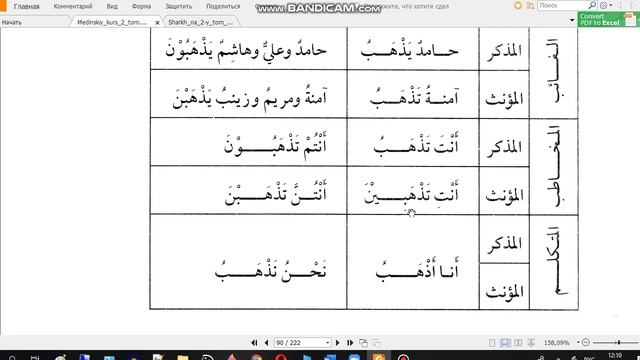
Task: Open the Поделиться ribbon tab
Action: (223, 7)
